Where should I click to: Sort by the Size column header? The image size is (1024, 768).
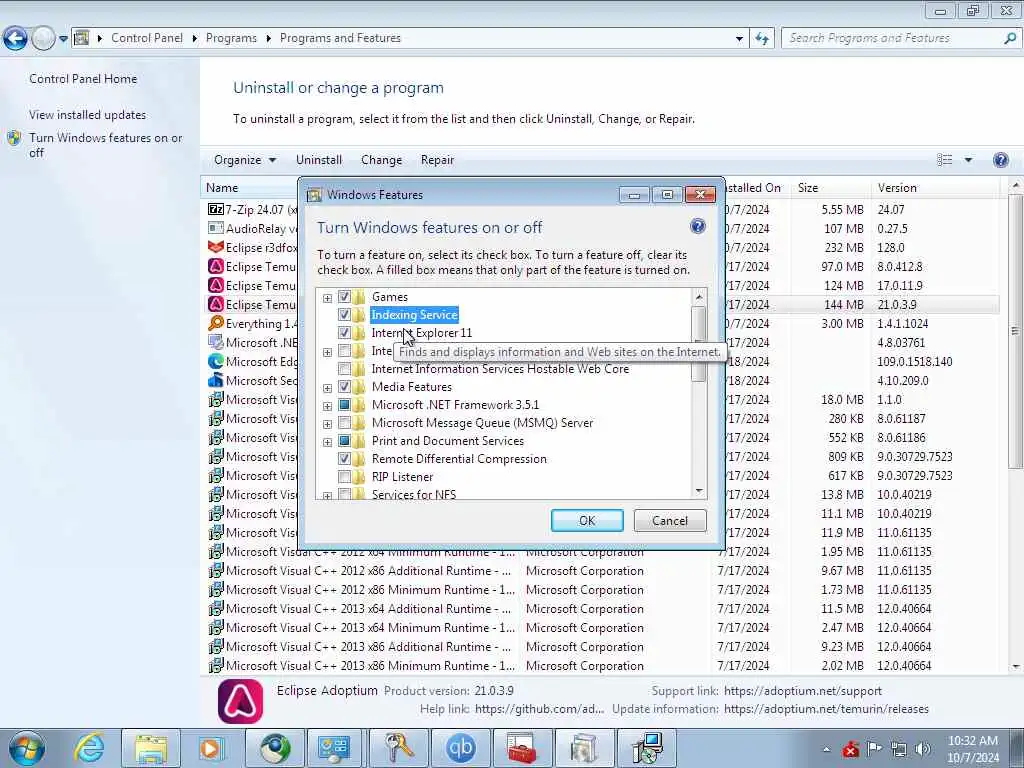tap(830, 187)
